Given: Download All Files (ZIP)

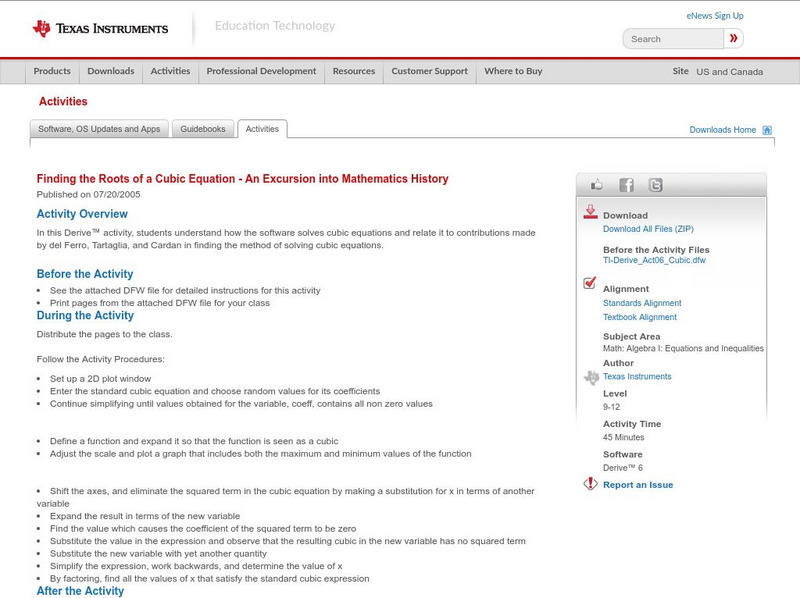Looking at the screenshot, I should 648,229.
